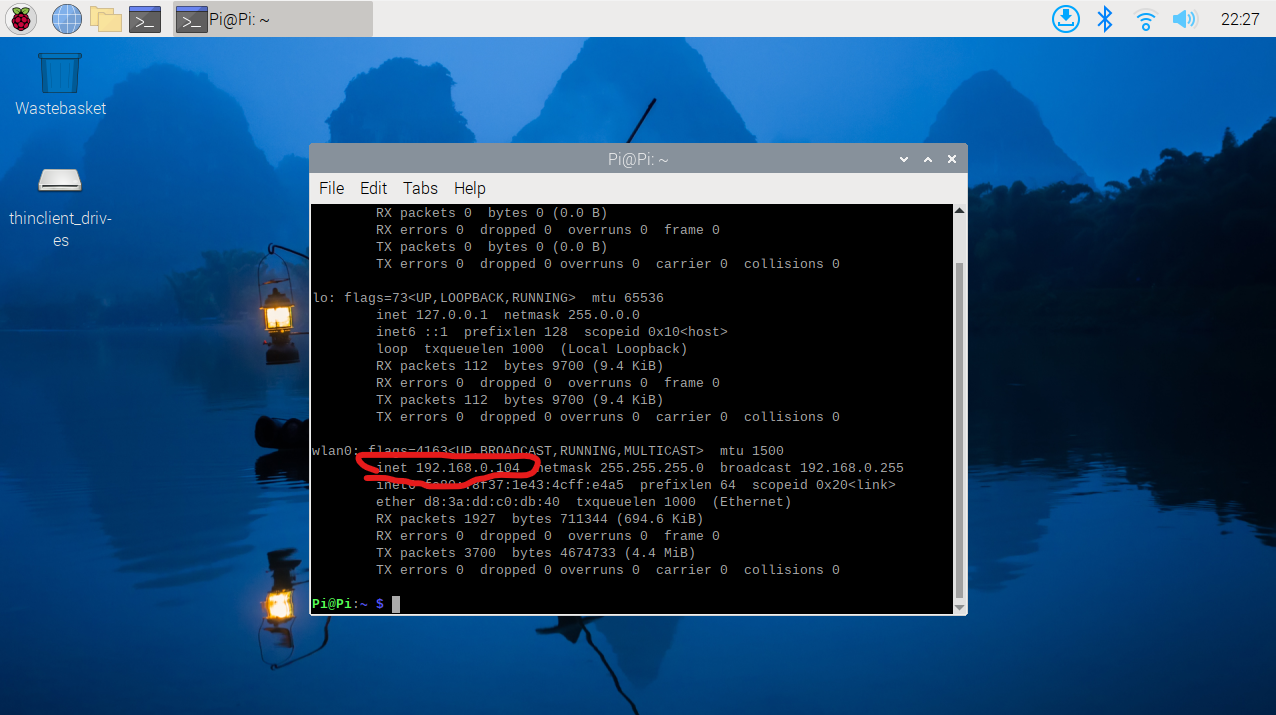Launch the web browser globe icon
1276x715 pixels.
[66, 18]
